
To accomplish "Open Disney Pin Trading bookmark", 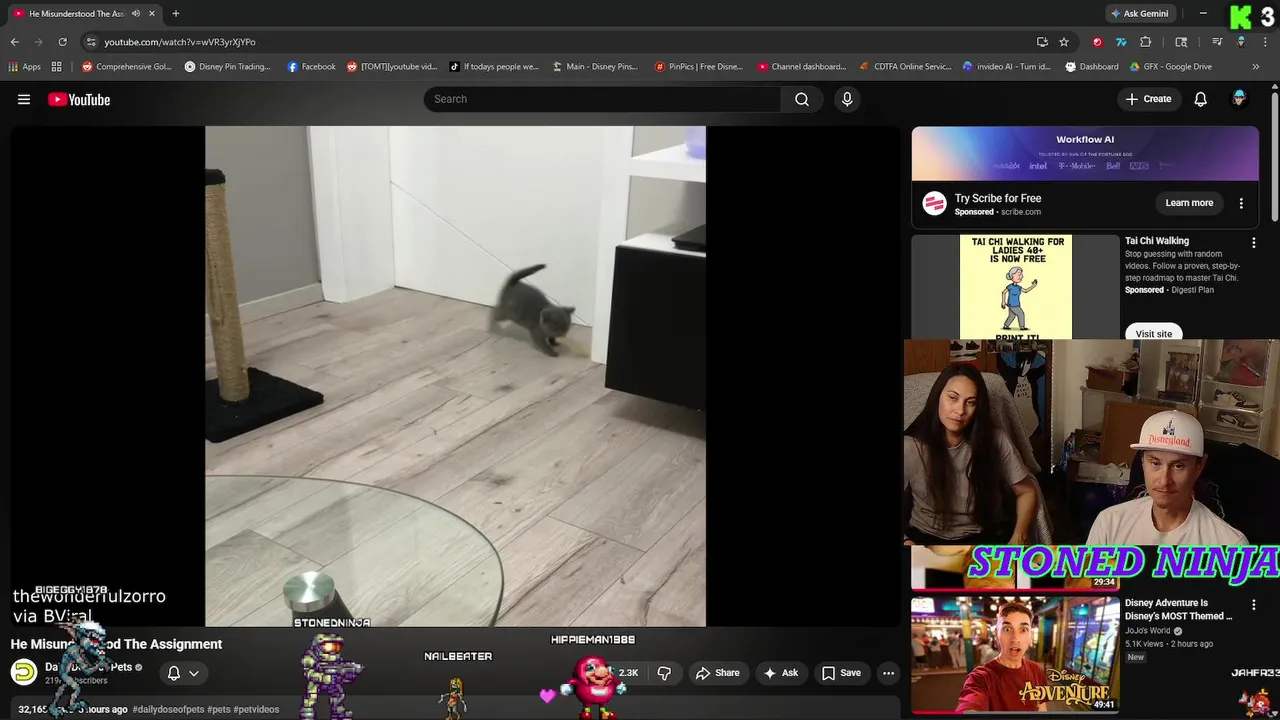I will coord(228,67).
